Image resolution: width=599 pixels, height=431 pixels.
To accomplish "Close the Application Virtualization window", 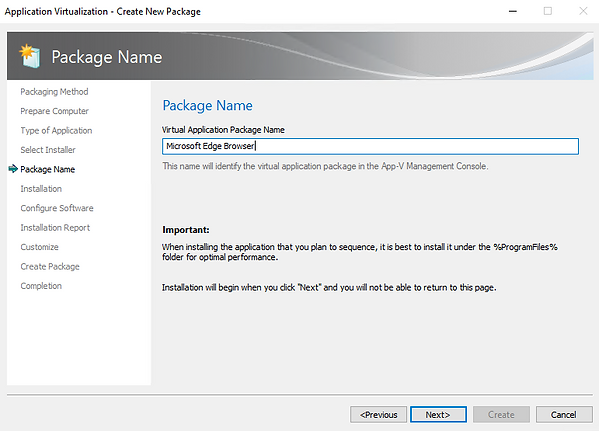I will [583, 11].
